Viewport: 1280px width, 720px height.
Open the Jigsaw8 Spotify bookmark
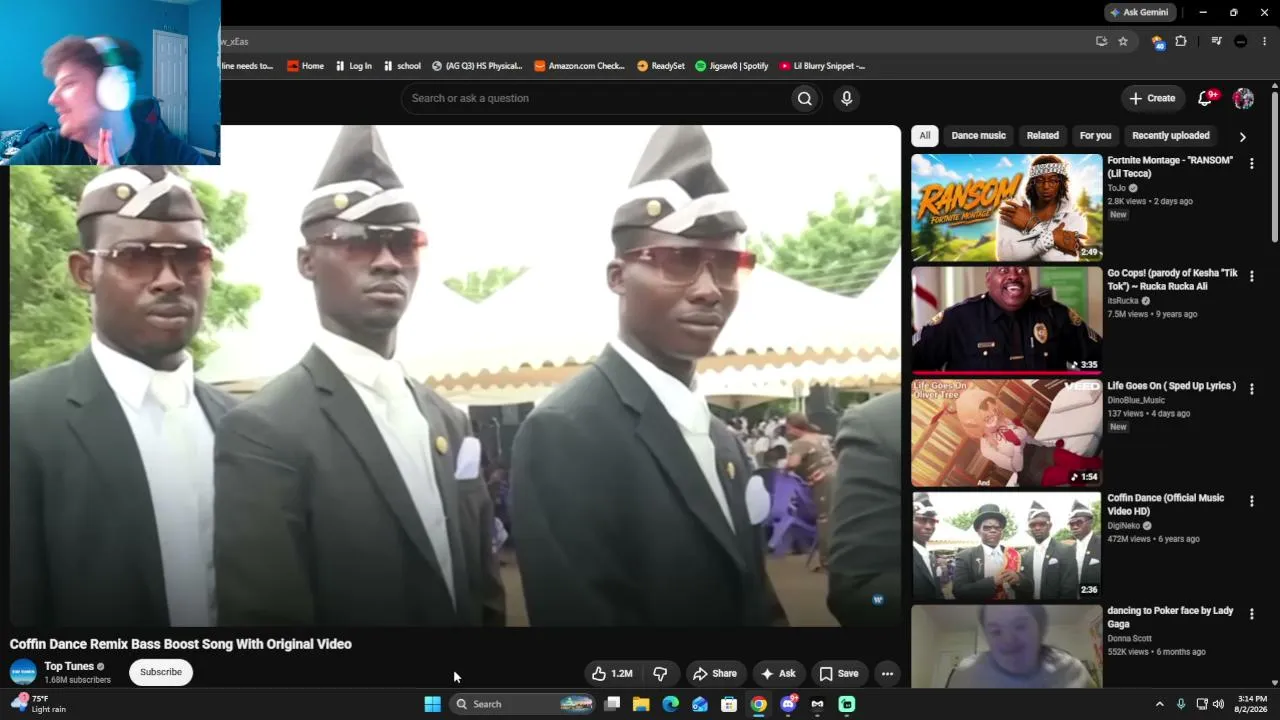[732, 66]
